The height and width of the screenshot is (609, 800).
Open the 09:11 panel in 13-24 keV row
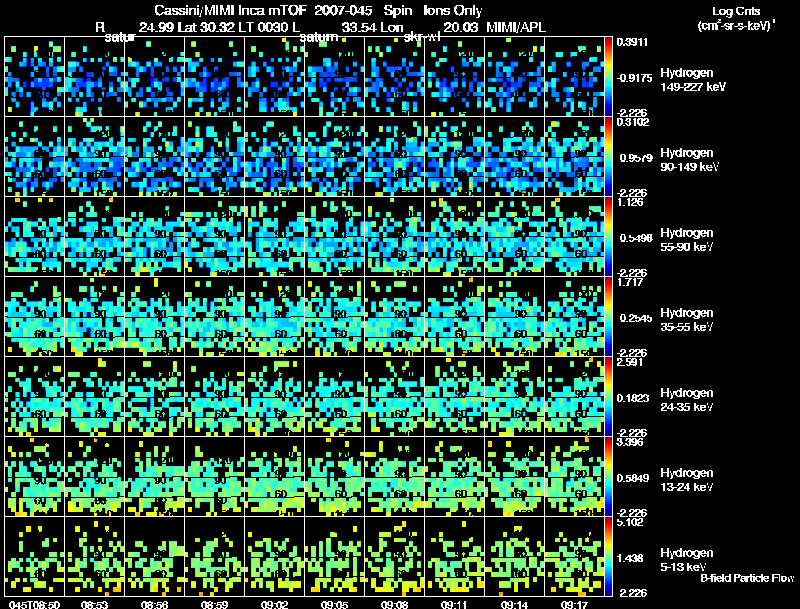454,476
